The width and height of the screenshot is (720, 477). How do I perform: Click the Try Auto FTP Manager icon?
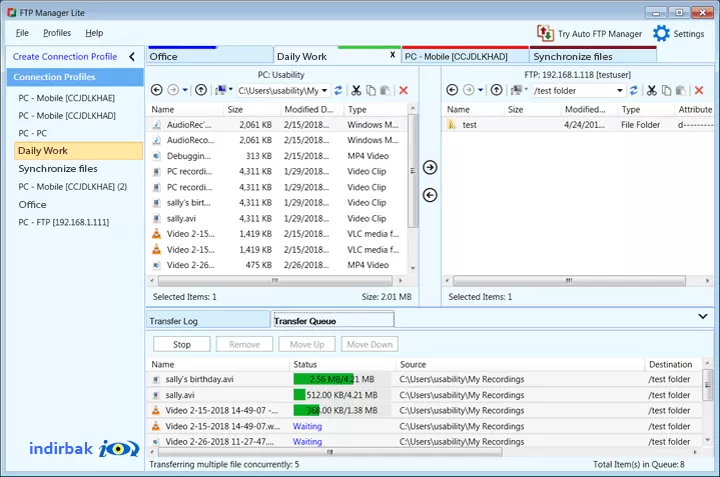click(545, 33)
